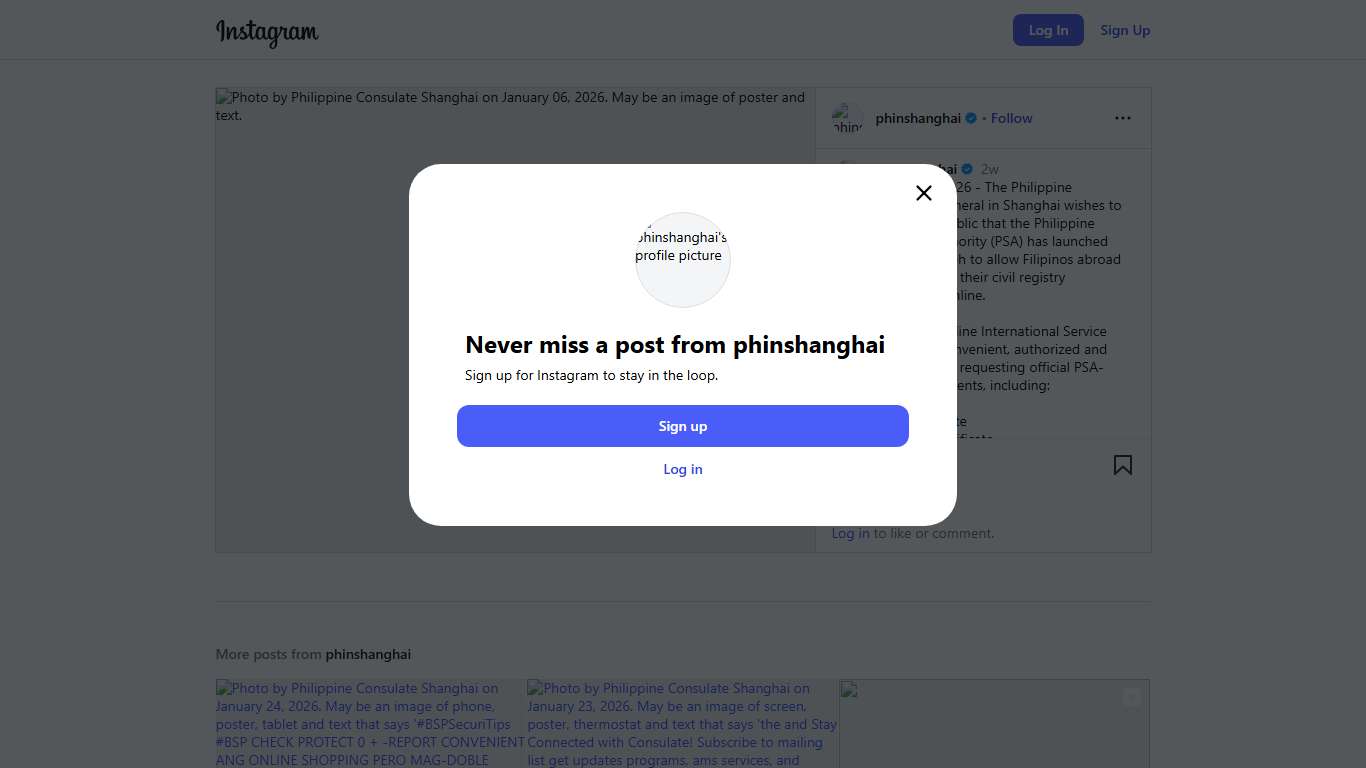Screen dimensions: 1366x768
Task: Open the phinshanghai username in the post header
Action: pos(917,118)
